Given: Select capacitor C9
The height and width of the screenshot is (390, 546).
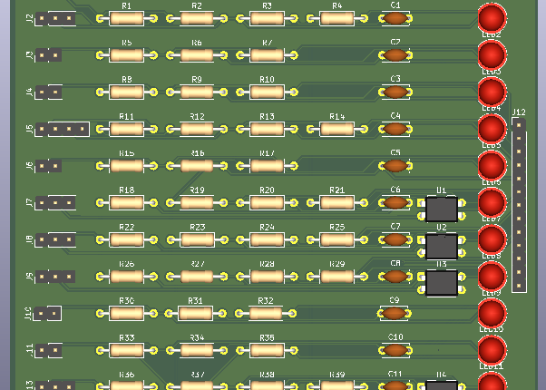Looking at the screenshot, I should tap(394, 314).
